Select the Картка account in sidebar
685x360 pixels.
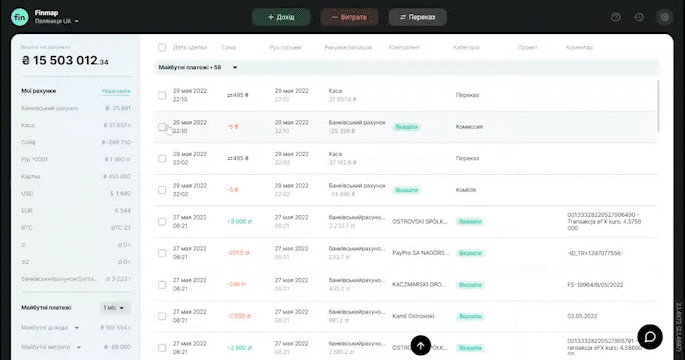click(76, 177)
